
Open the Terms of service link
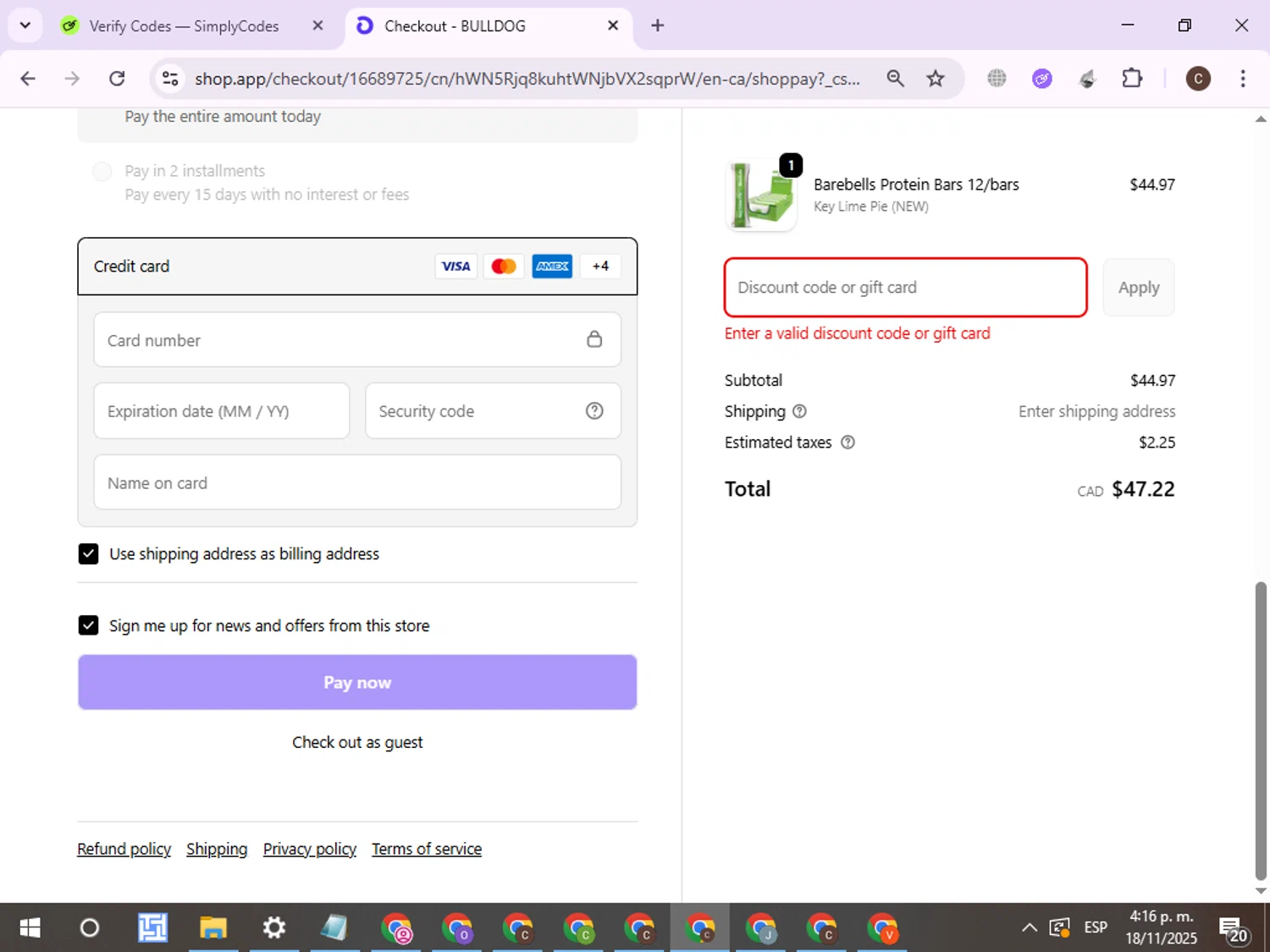(x=427, y=849)
